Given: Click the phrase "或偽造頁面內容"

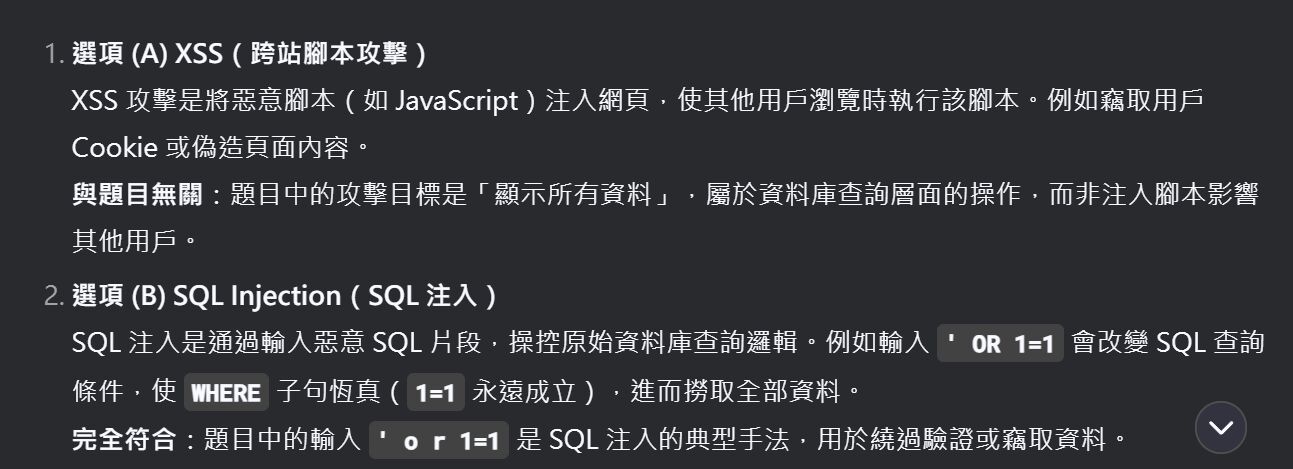Looking at the screenshot, I should pos(260,148).
